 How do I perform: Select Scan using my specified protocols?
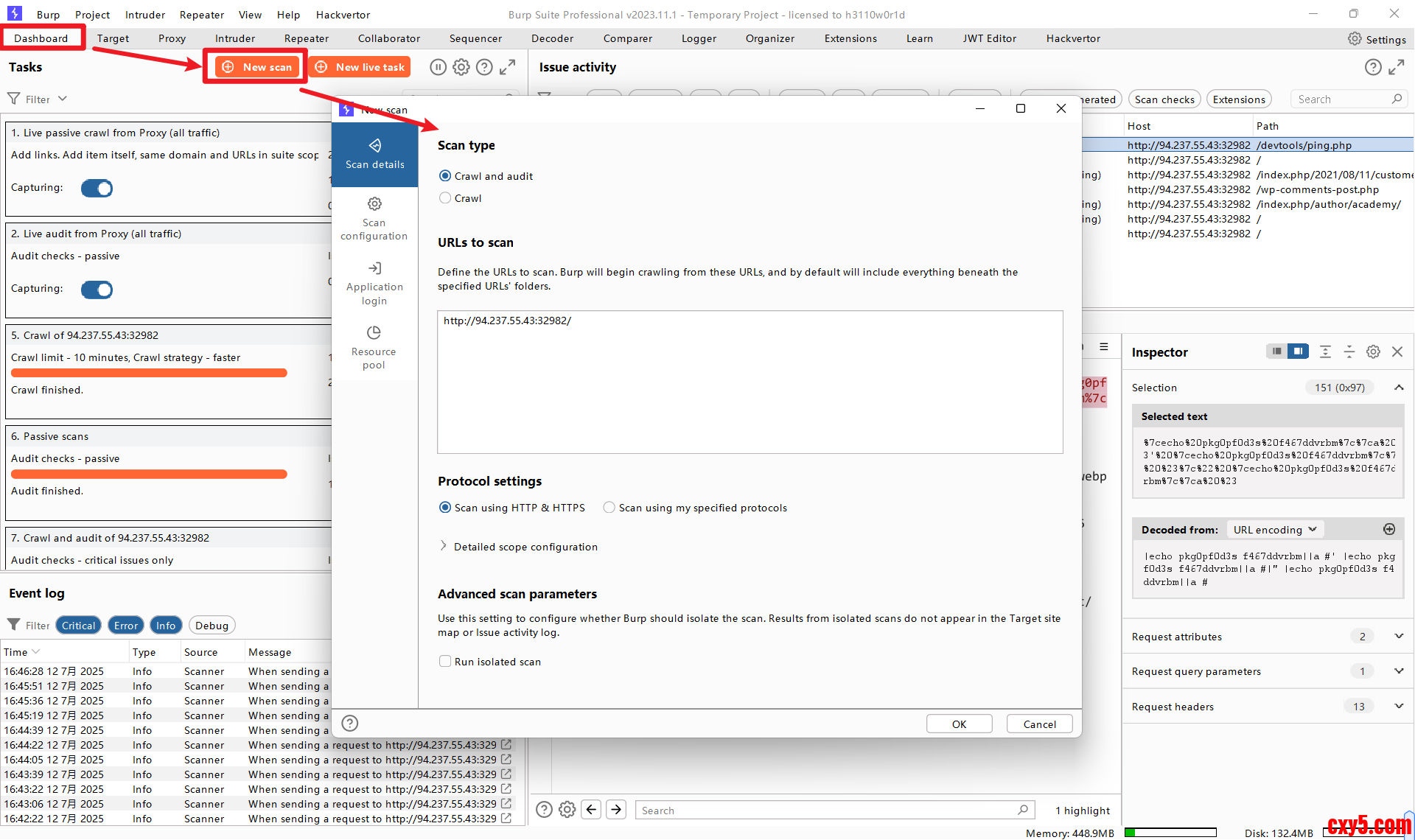coord(609,508)
